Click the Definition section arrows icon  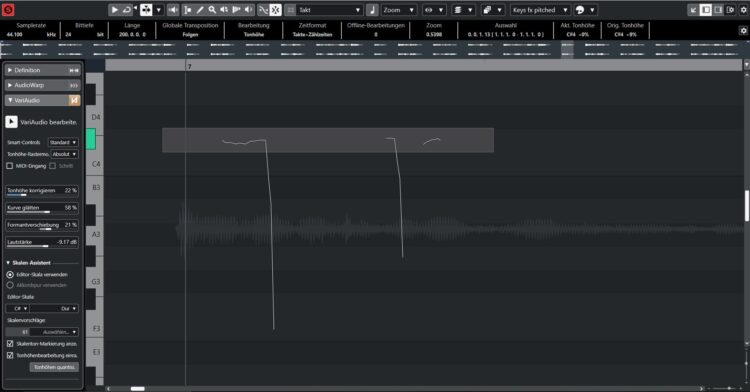74,70
